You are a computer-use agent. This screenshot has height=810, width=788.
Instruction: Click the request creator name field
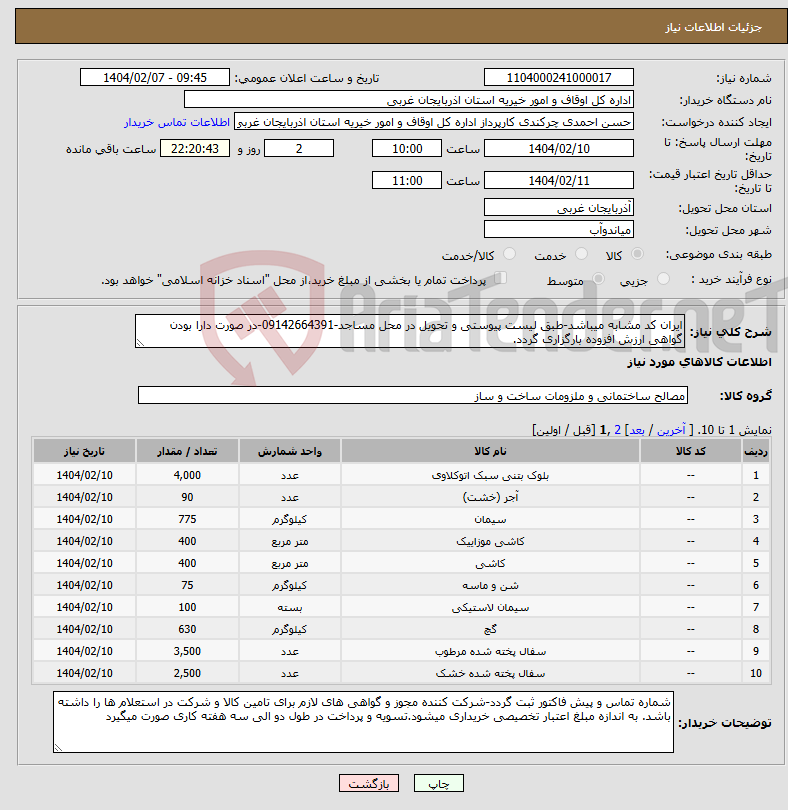[434, 122]
